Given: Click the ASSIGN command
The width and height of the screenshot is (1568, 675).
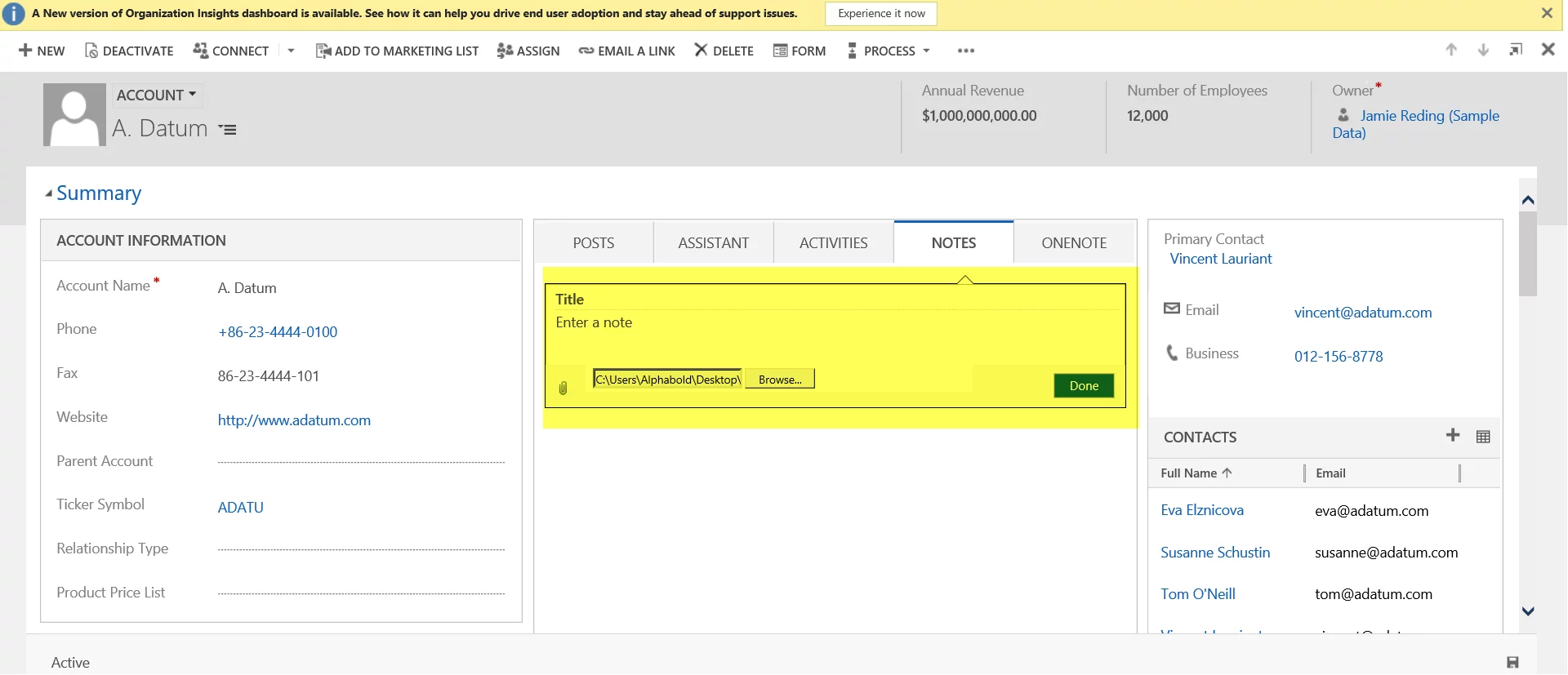Looking at the screenshot, I should point(528,51).
